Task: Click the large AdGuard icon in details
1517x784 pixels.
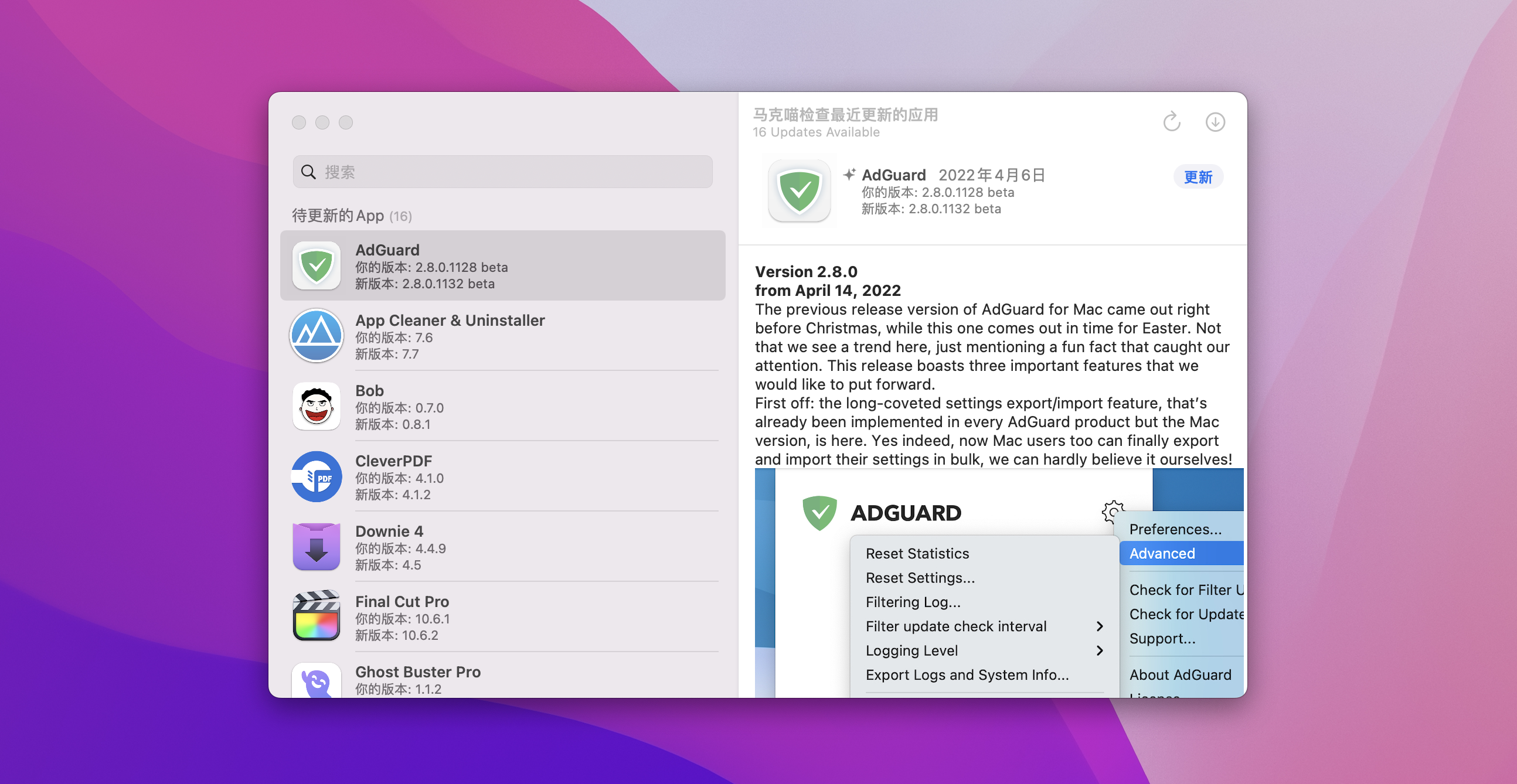Action: tap(799, 190)
